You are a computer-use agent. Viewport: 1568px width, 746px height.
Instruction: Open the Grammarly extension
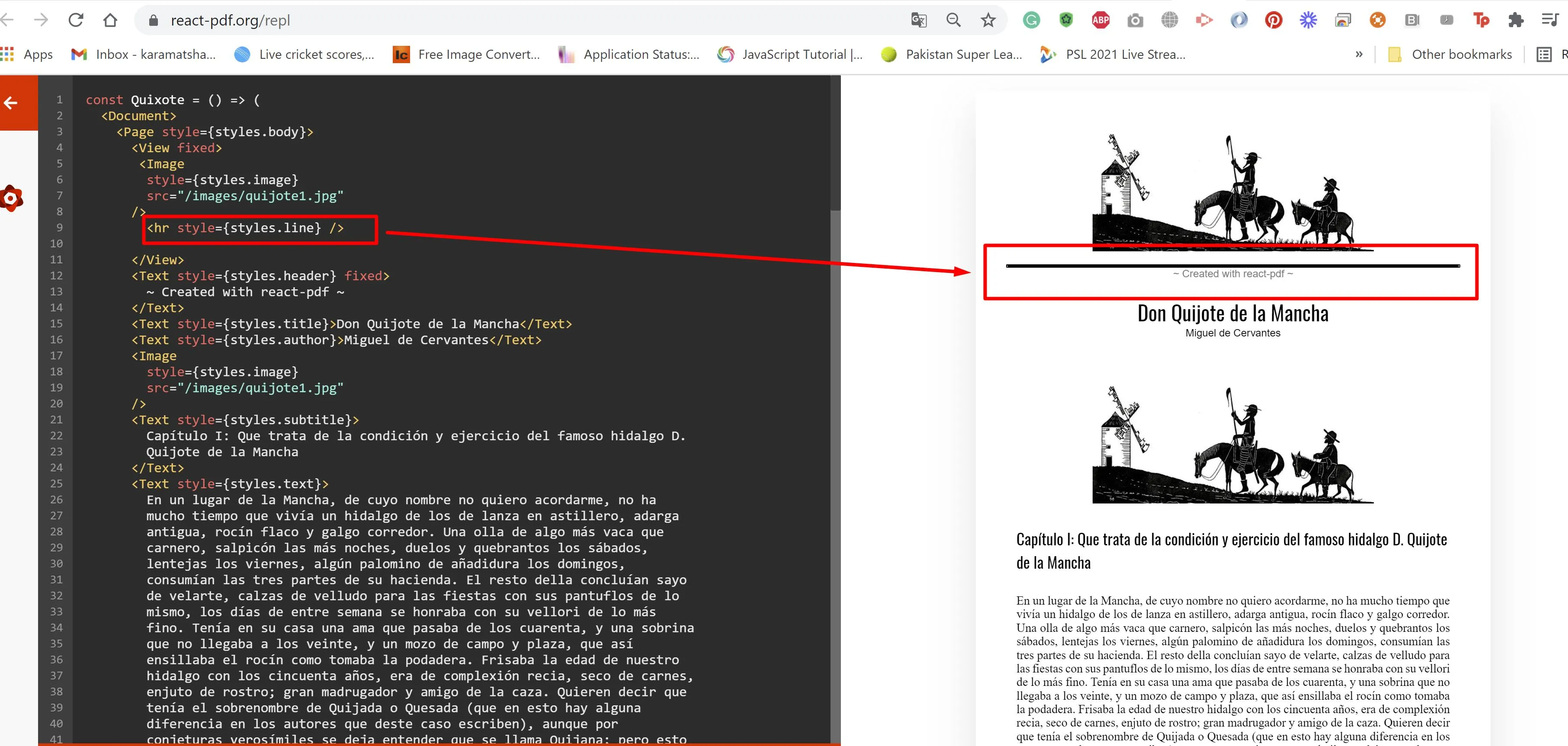(1031, 20)
